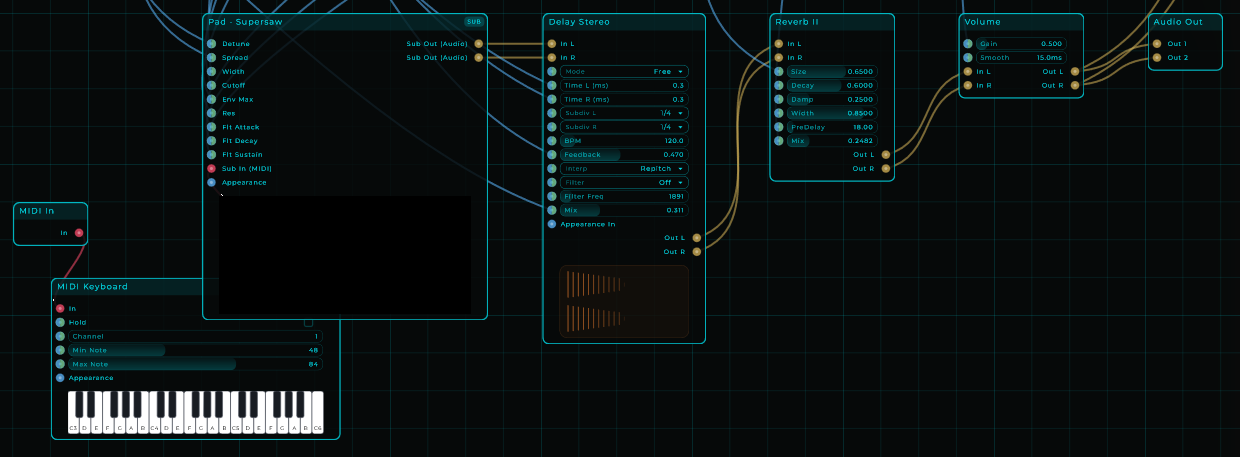Click the BPM field in Delay Stereo
1240x457 pixels.
(624, 141)
